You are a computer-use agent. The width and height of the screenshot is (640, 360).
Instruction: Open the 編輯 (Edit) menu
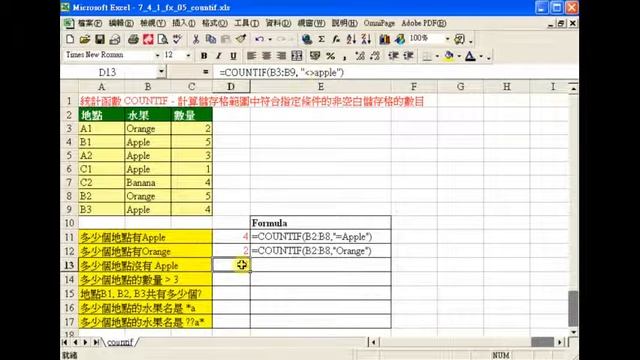[121, 23]
